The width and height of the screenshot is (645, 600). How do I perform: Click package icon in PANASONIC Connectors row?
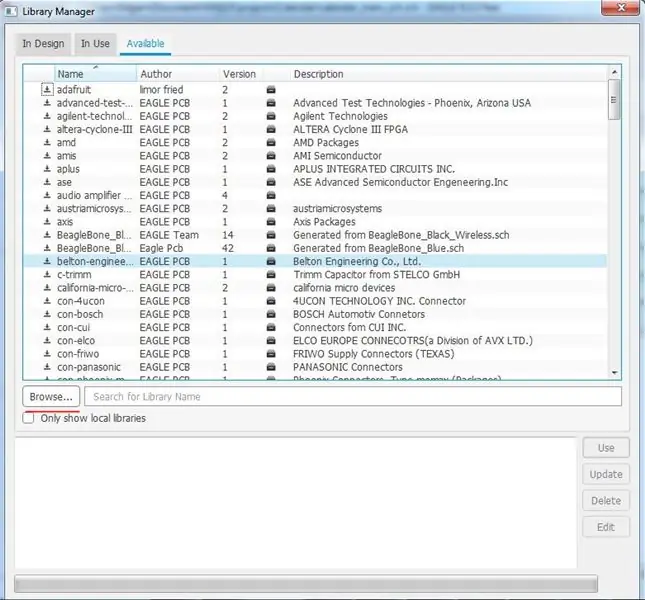pos(271,367)
